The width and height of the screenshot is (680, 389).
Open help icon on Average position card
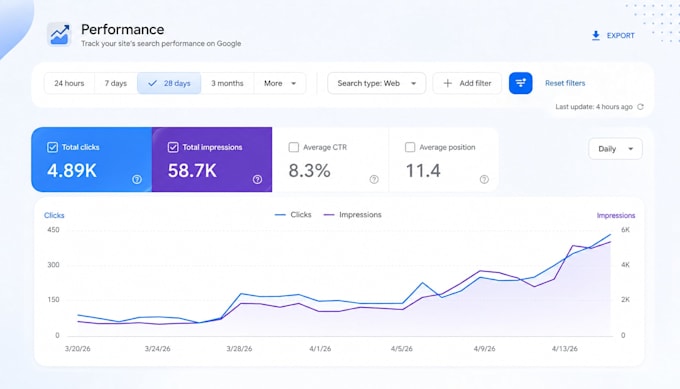(484, 179)
